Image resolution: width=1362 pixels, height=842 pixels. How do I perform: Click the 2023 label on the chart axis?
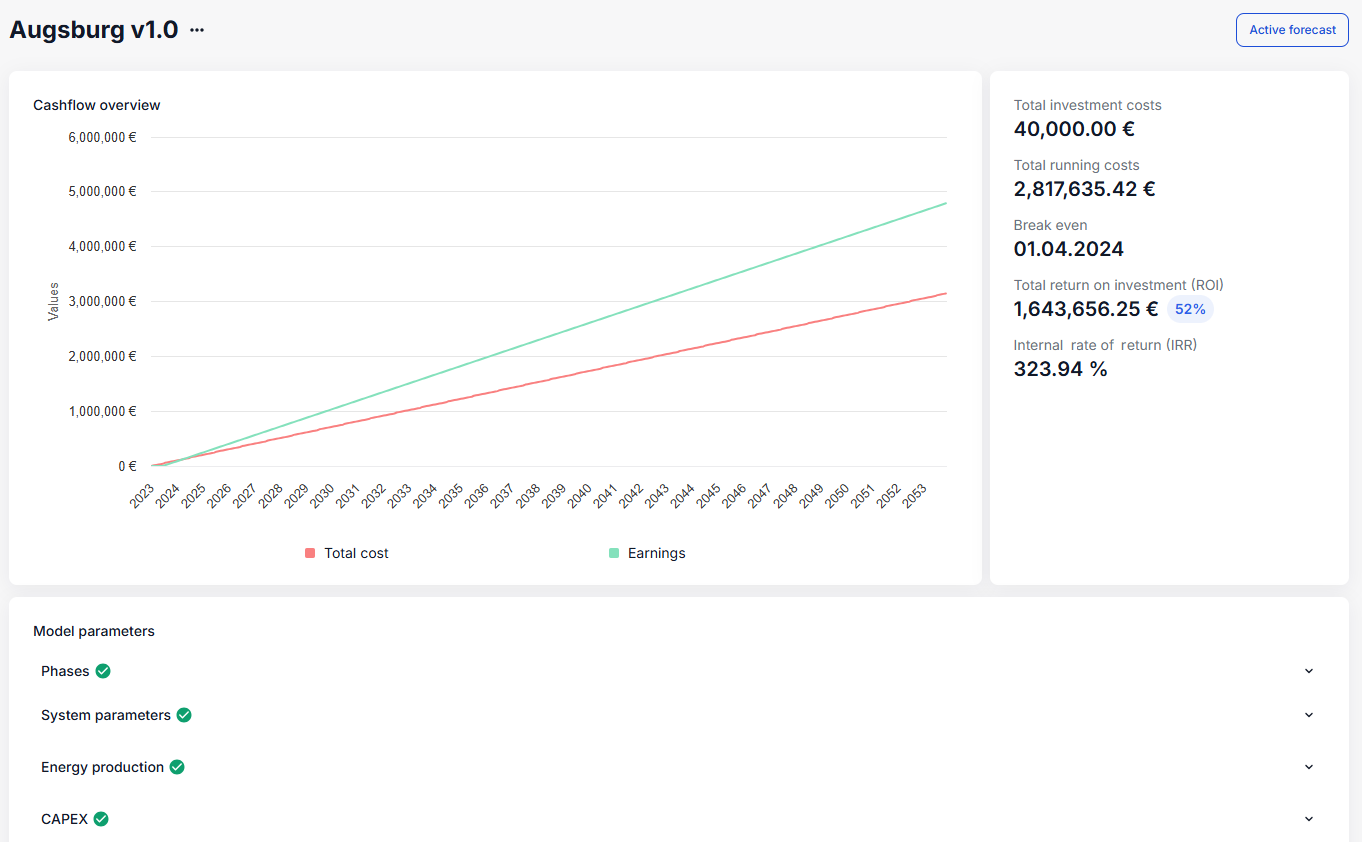point(142,495)
